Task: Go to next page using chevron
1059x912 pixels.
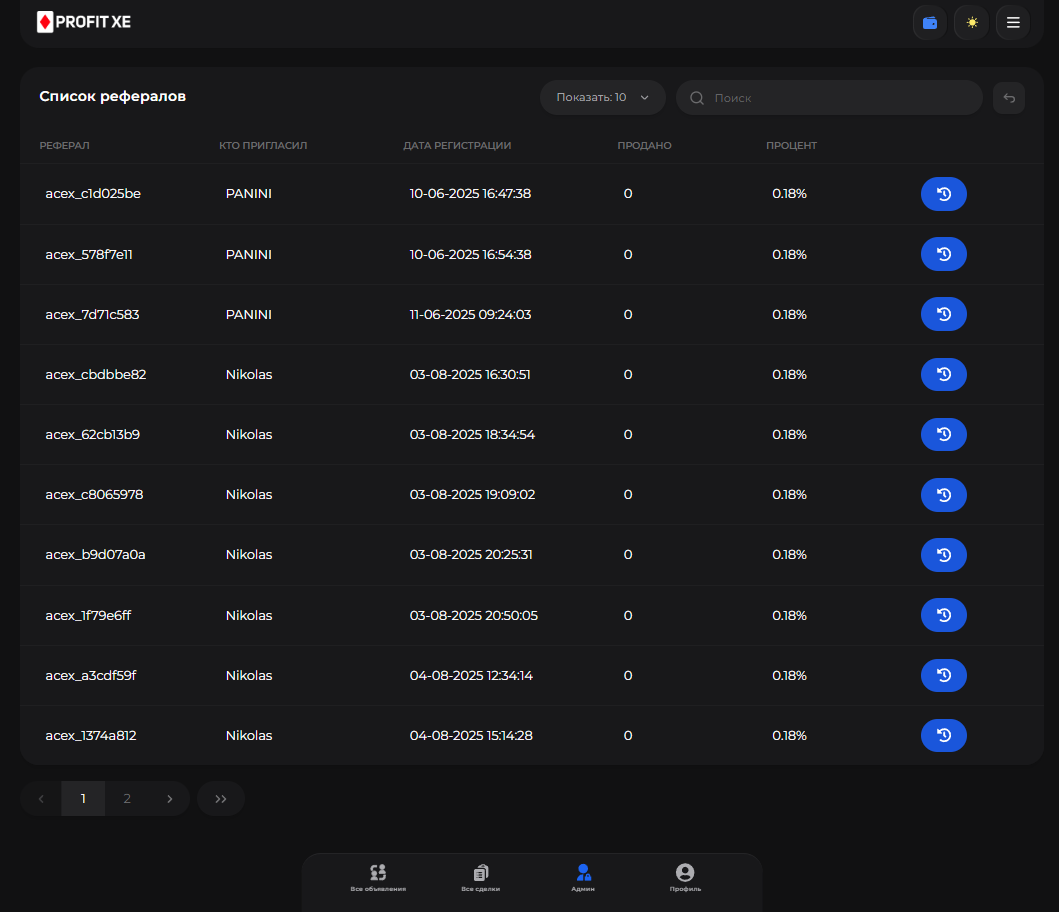Action: coord(170,799)
